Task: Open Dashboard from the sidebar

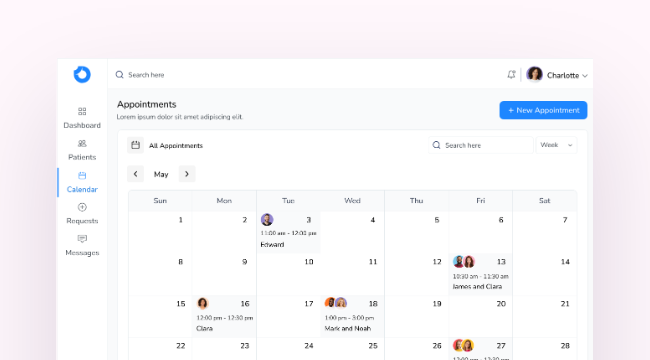Action: point(82,118)
